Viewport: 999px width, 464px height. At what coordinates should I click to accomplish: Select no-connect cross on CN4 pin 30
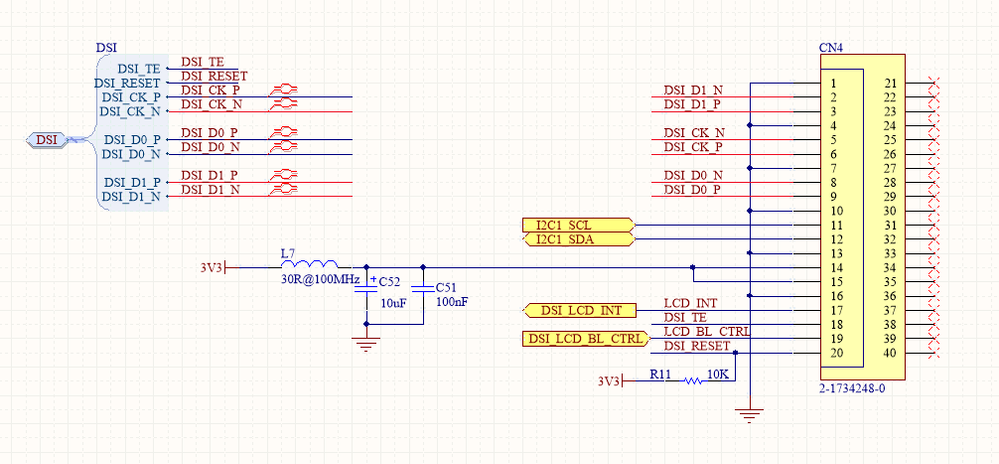[934, 211]
